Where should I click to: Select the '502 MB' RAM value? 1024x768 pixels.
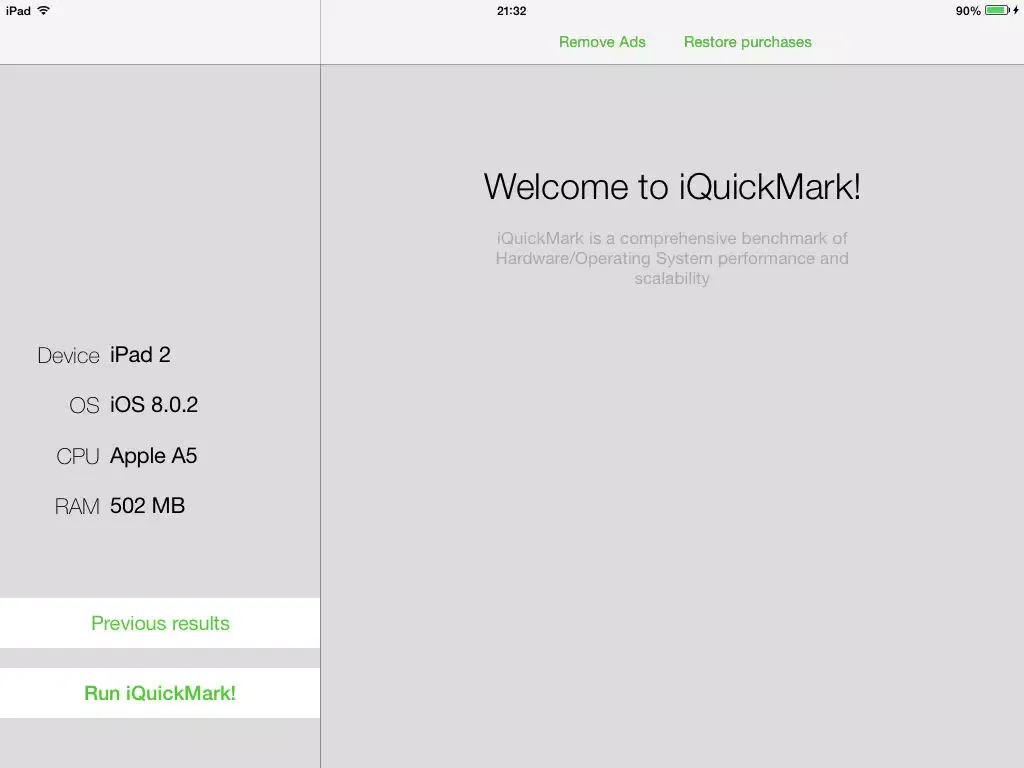pyautogui.click(x=148, y=505)
